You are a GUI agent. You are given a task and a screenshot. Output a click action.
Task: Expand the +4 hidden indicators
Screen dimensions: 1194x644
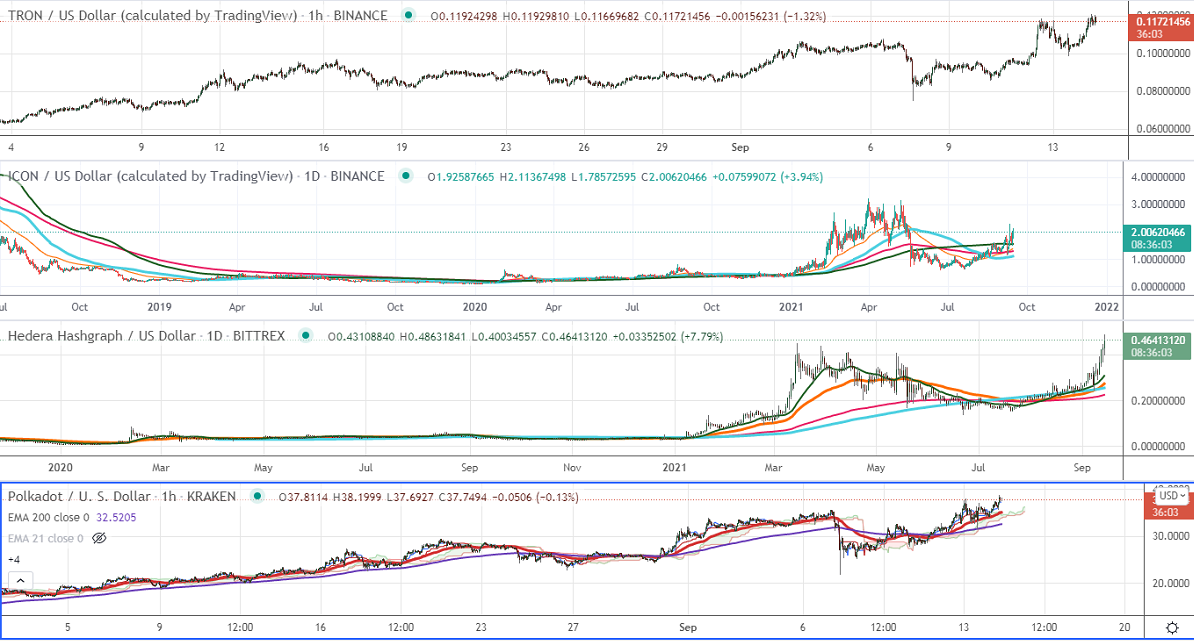(14, 560)
